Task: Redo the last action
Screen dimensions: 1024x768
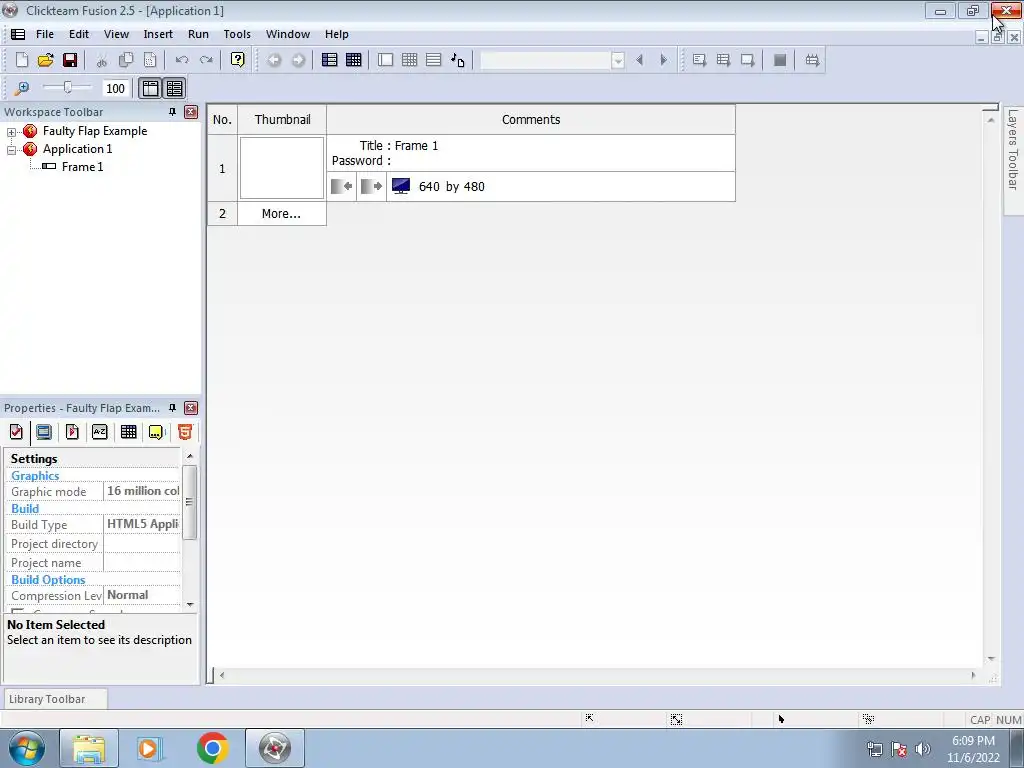Action: [x=206, y=60]
